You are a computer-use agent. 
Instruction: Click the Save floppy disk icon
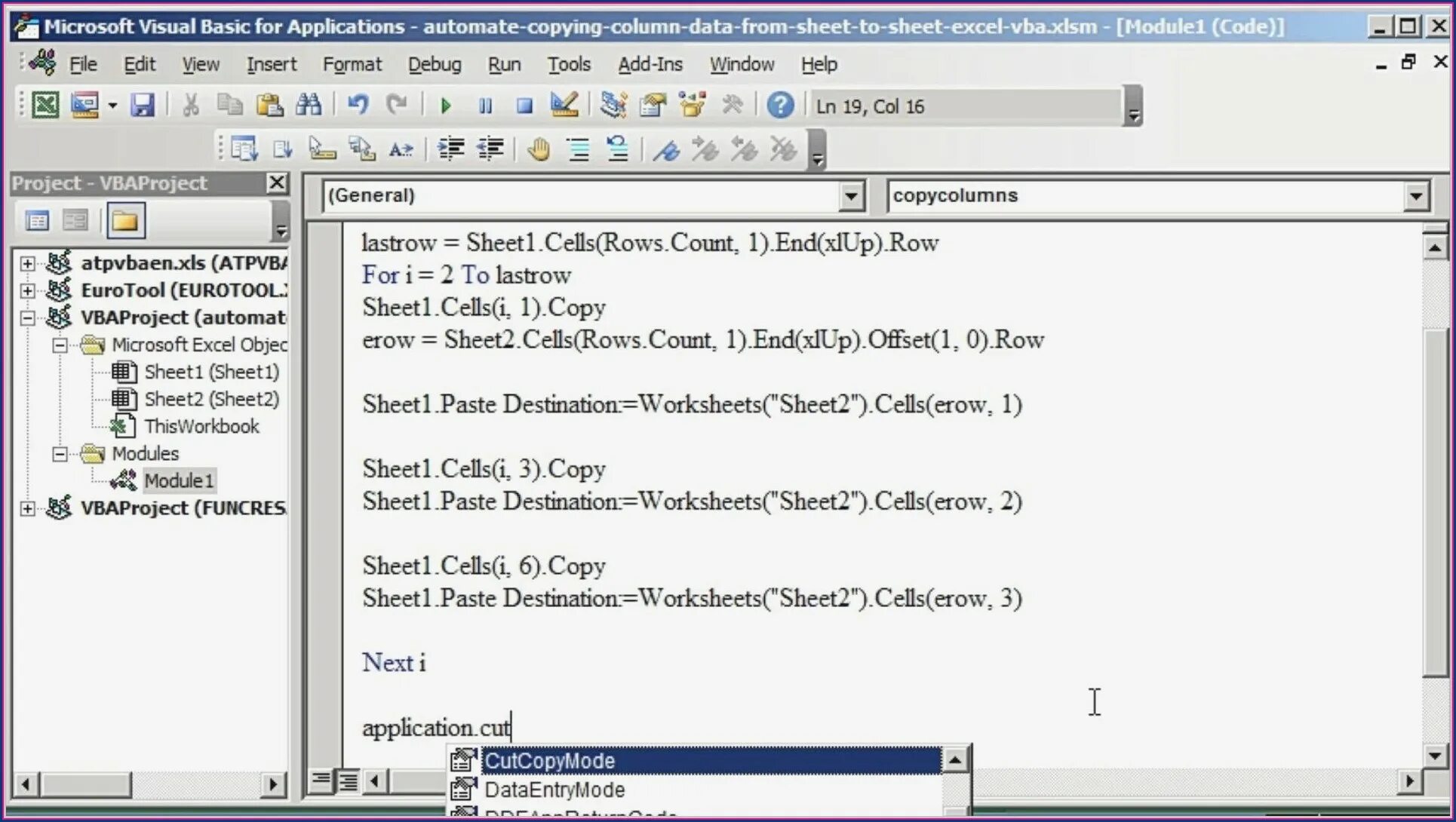[x=142, y=106]
